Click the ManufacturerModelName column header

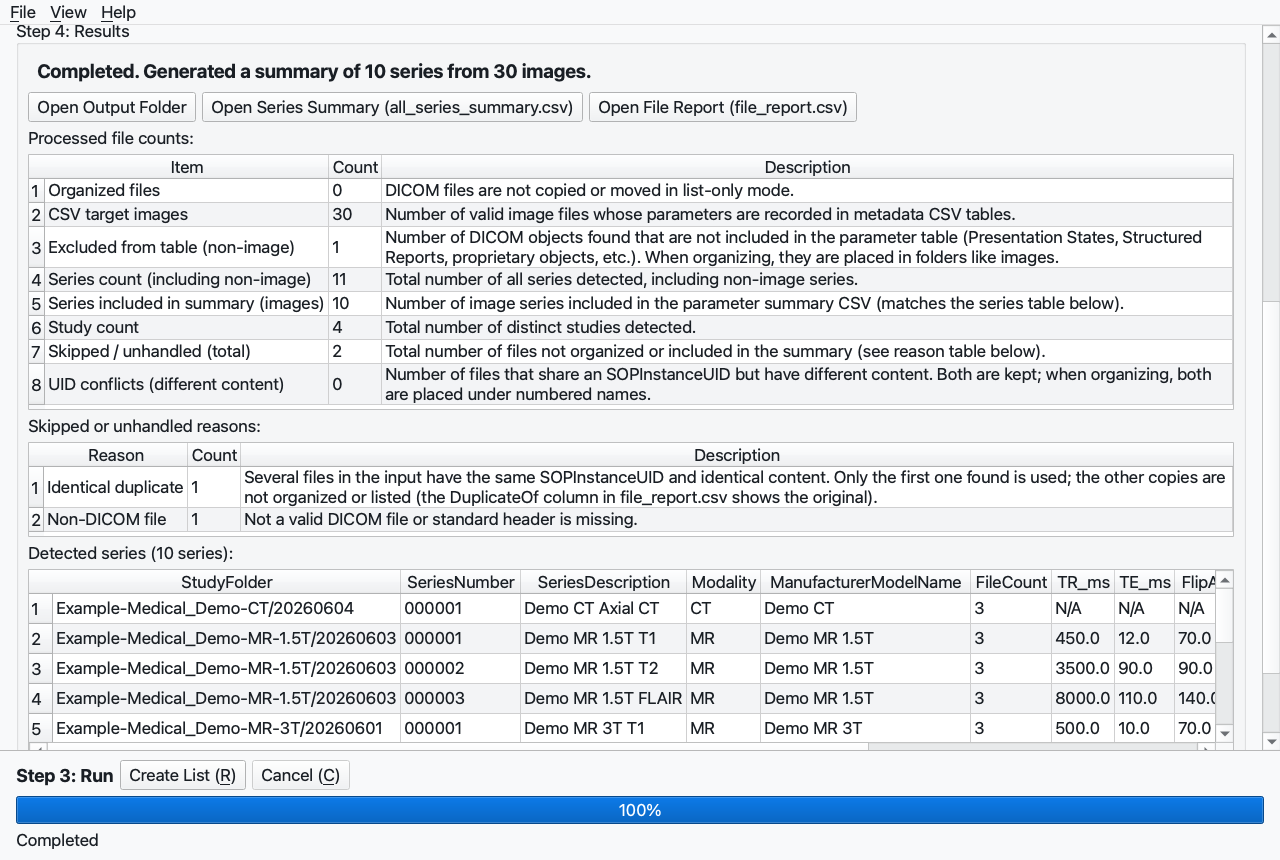866,582
